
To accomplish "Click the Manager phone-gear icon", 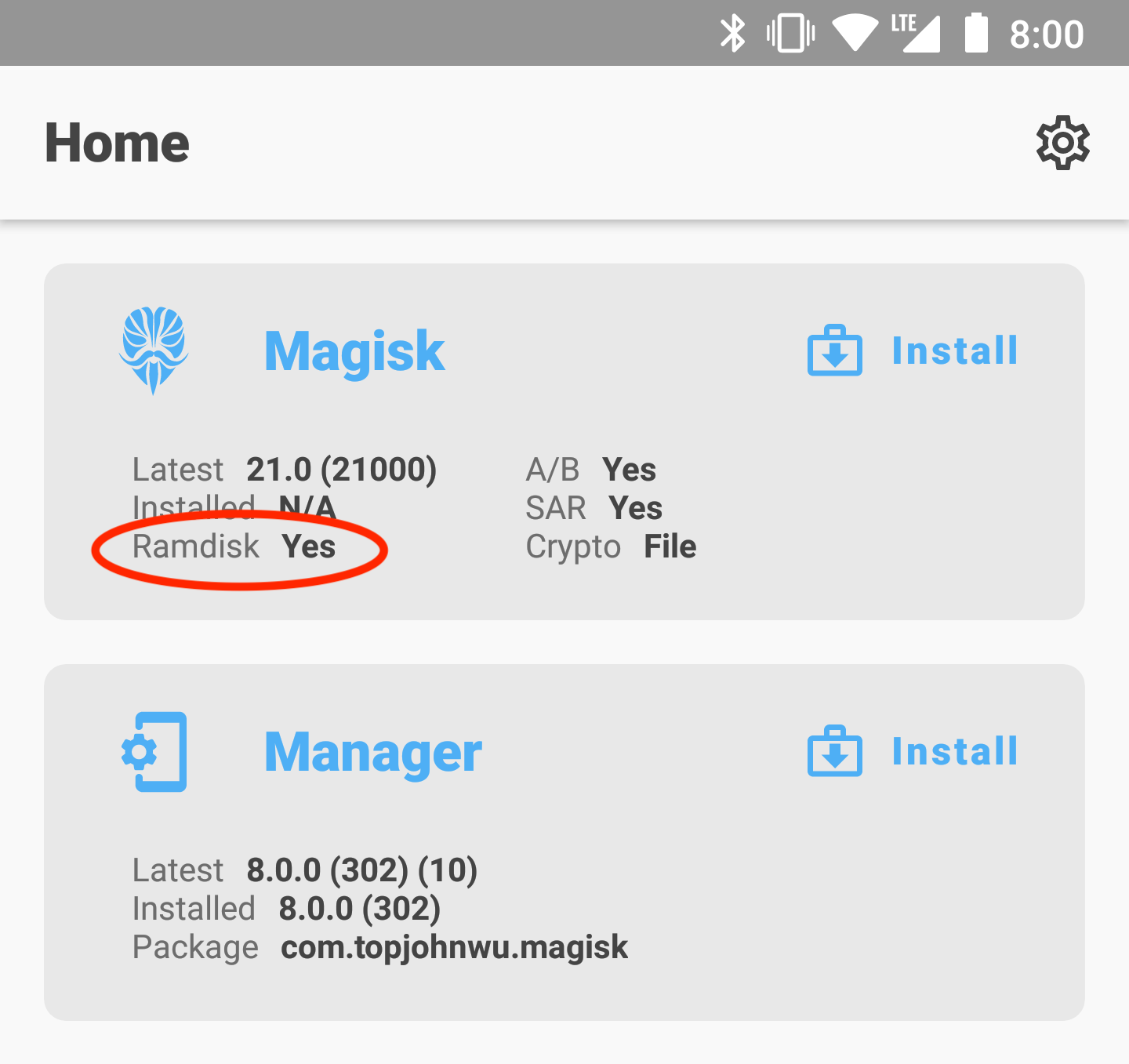I will coord(154,751).
